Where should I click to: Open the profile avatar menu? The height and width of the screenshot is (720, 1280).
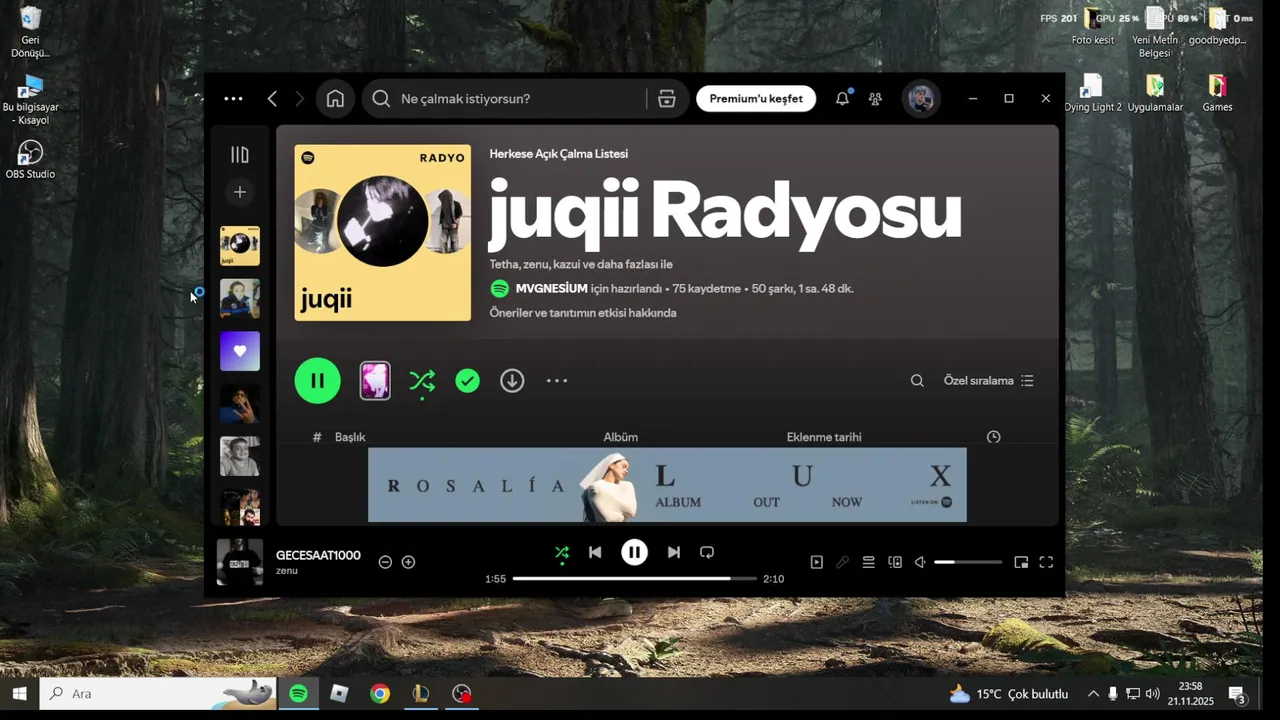(x=921, y=99)
